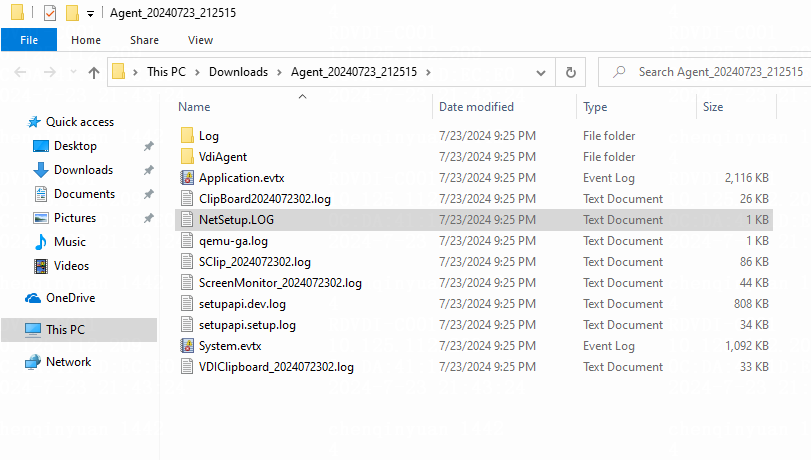The height and width of the screenshot is (460, 811).
Task: Open the recent locations dropdown arrow
Action: (73, 72)
